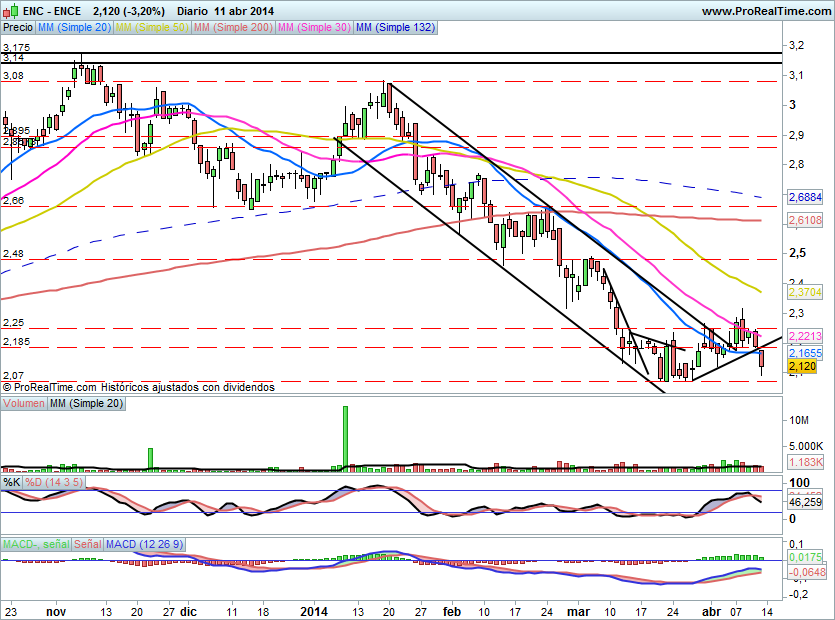
Task: Open the MACD (12 26 9) label
Action: (142, 543)
